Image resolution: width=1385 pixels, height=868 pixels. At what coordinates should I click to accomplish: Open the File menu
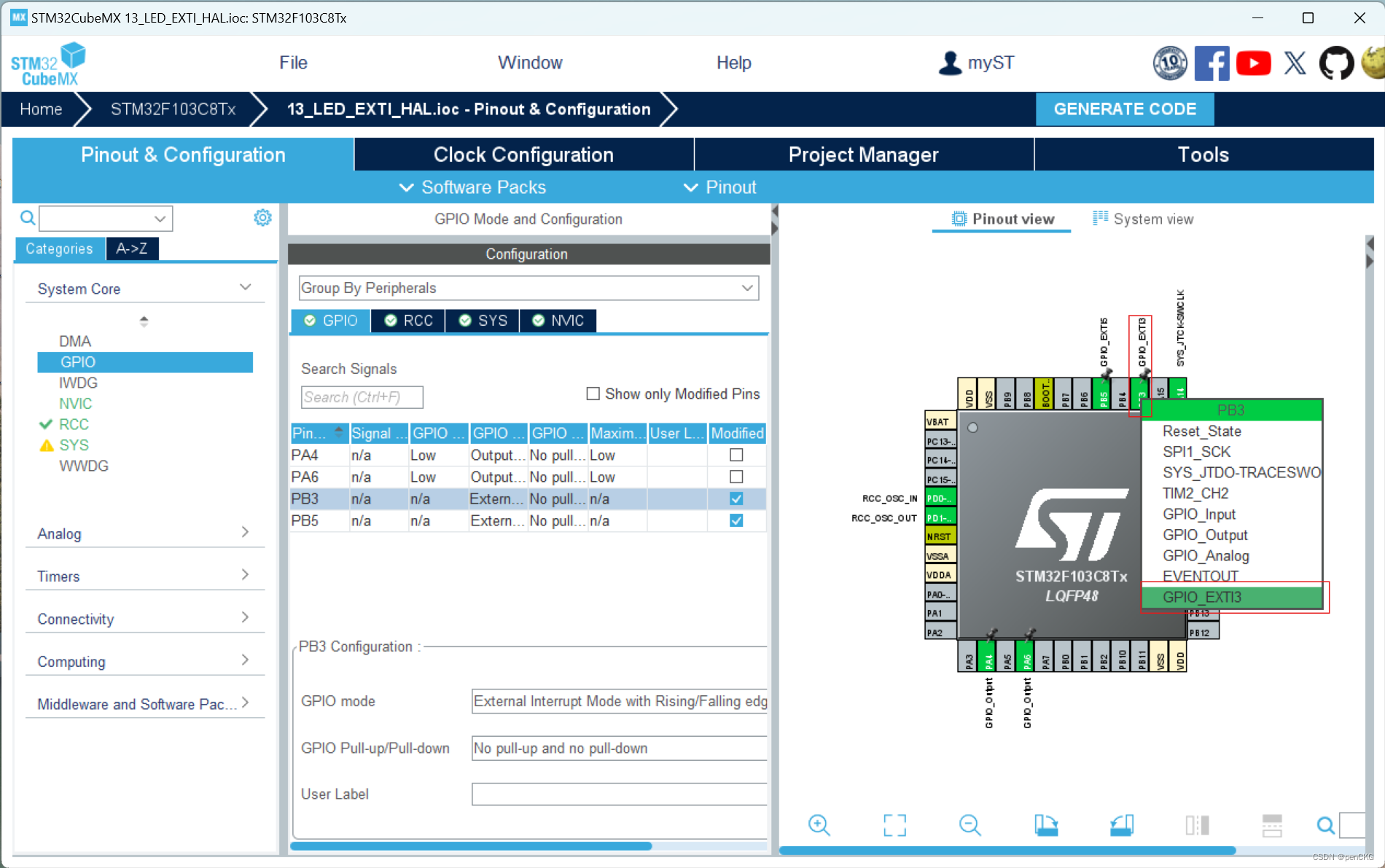point(293,63)
